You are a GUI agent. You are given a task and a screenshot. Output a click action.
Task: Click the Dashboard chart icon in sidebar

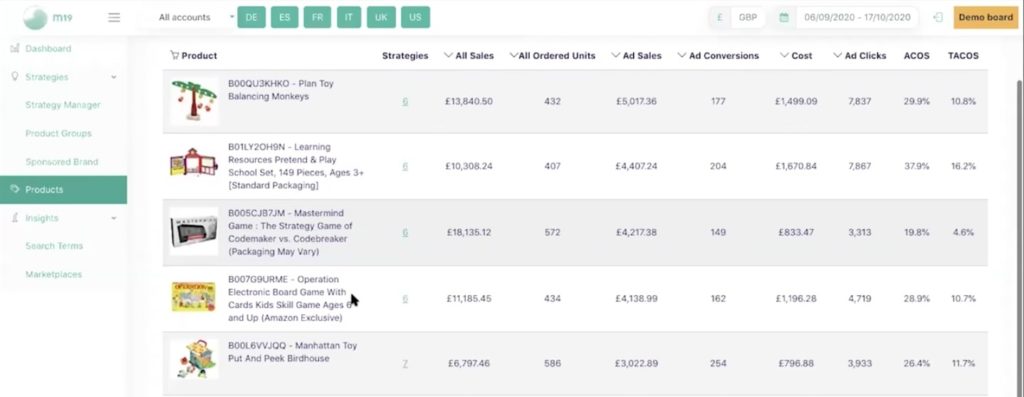pos(15,48)
